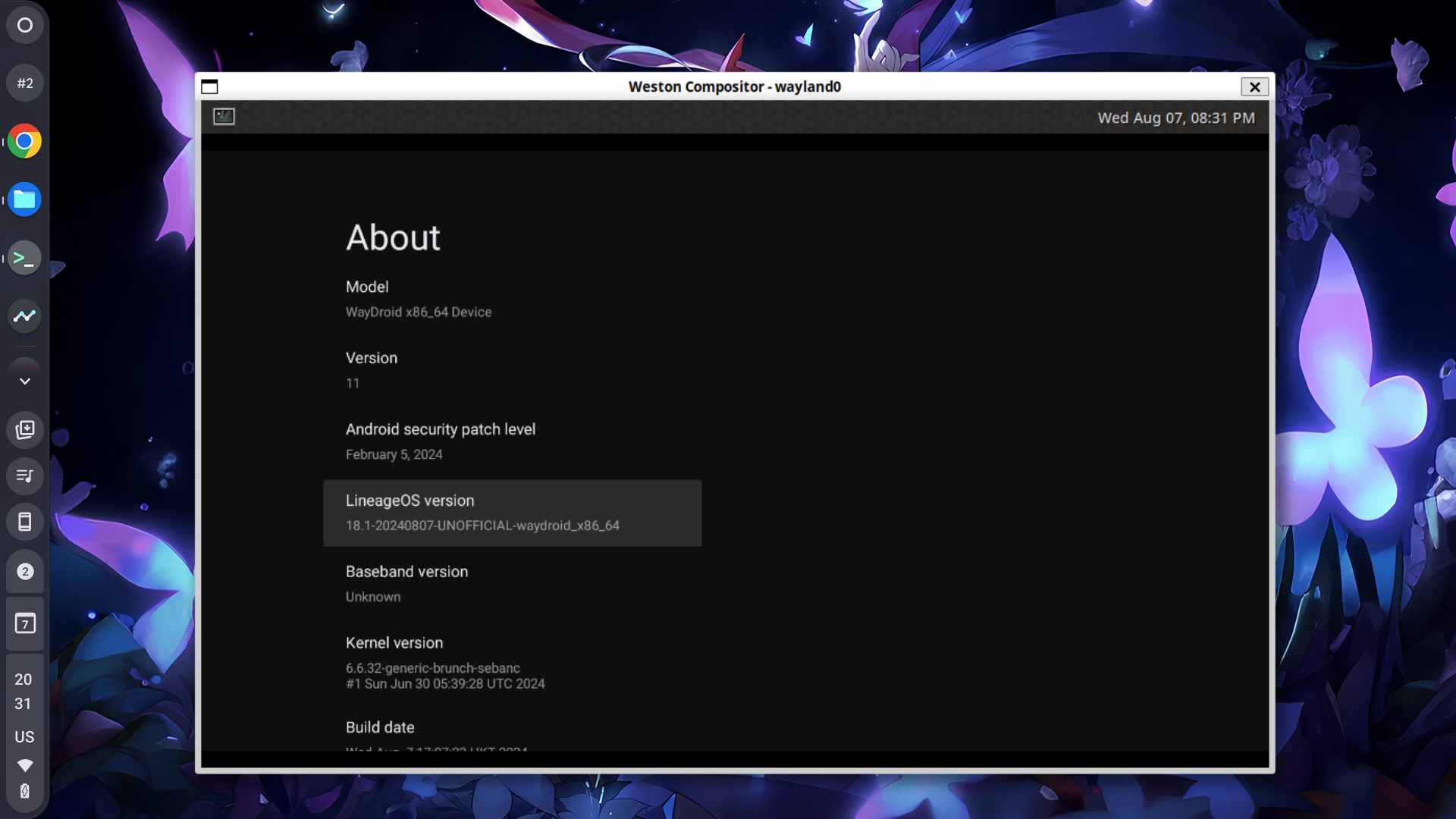Open the calendar date tray showing 7
Screen dimensions: 1456x819
(25, 623)
